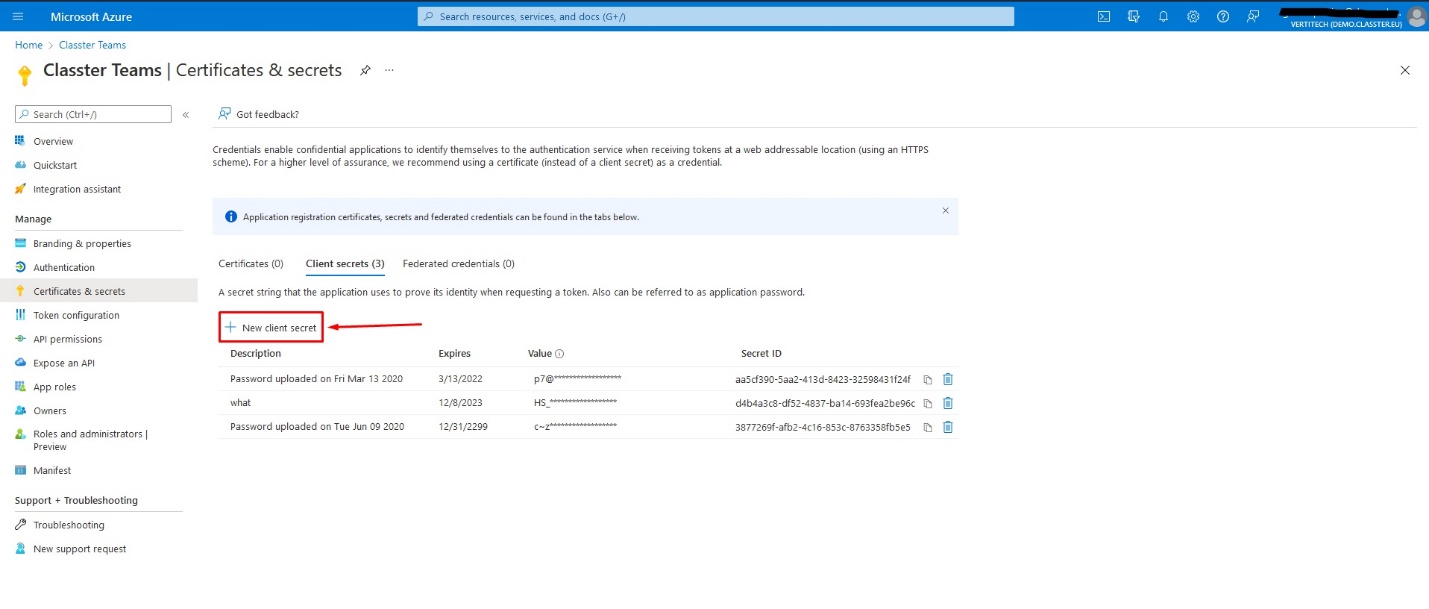Collapse the left navigation menu
Image resolution: width=1429 pixels, height=609 pixels.
[x=185, y=115]
